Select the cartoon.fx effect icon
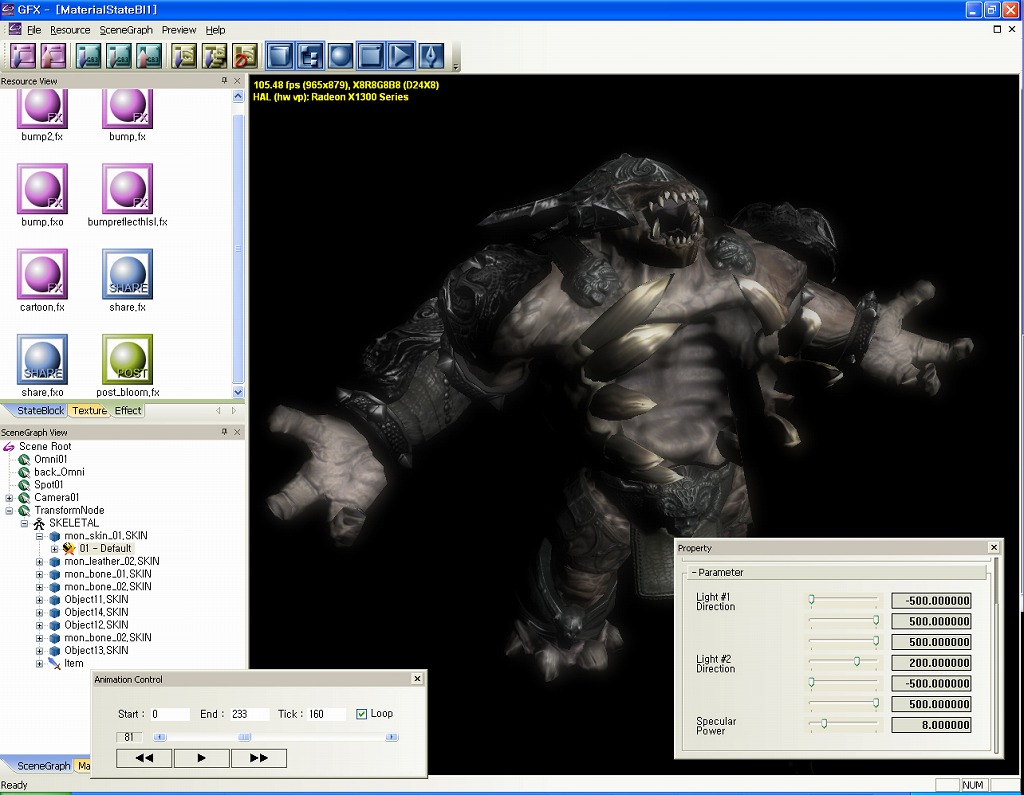This screenshot has width=1024, height=795. [x=42, y=275]
